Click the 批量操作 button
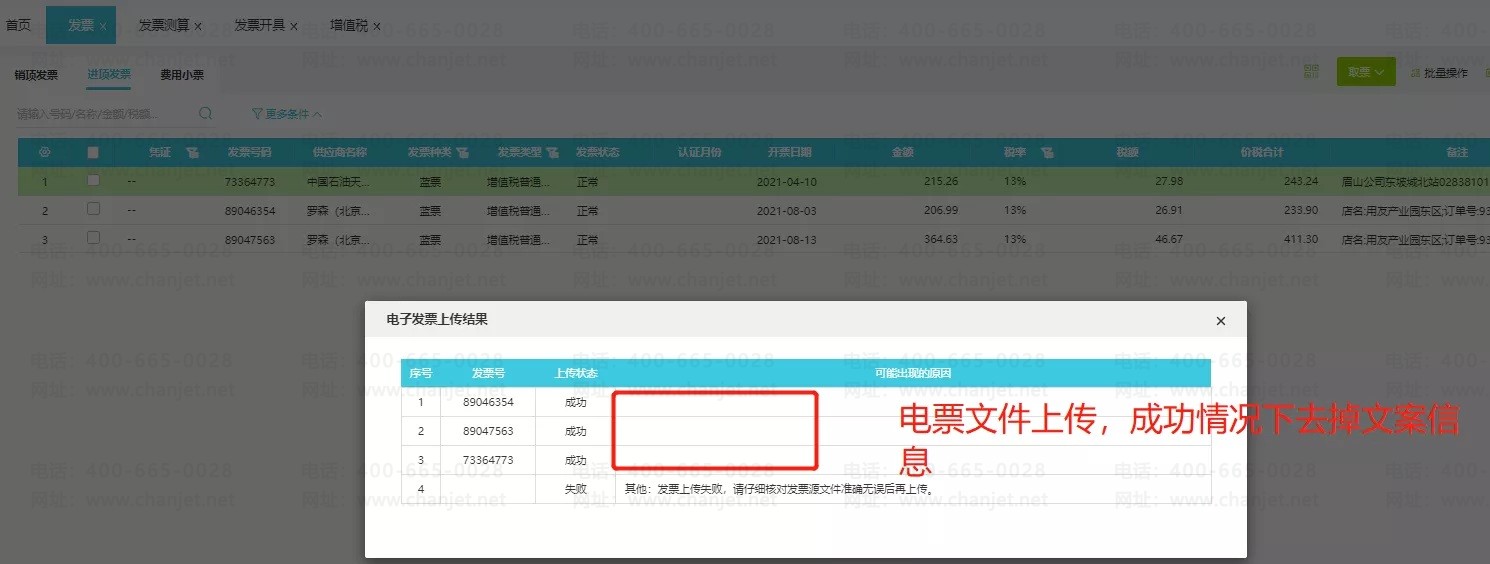 coord(1439,72)
